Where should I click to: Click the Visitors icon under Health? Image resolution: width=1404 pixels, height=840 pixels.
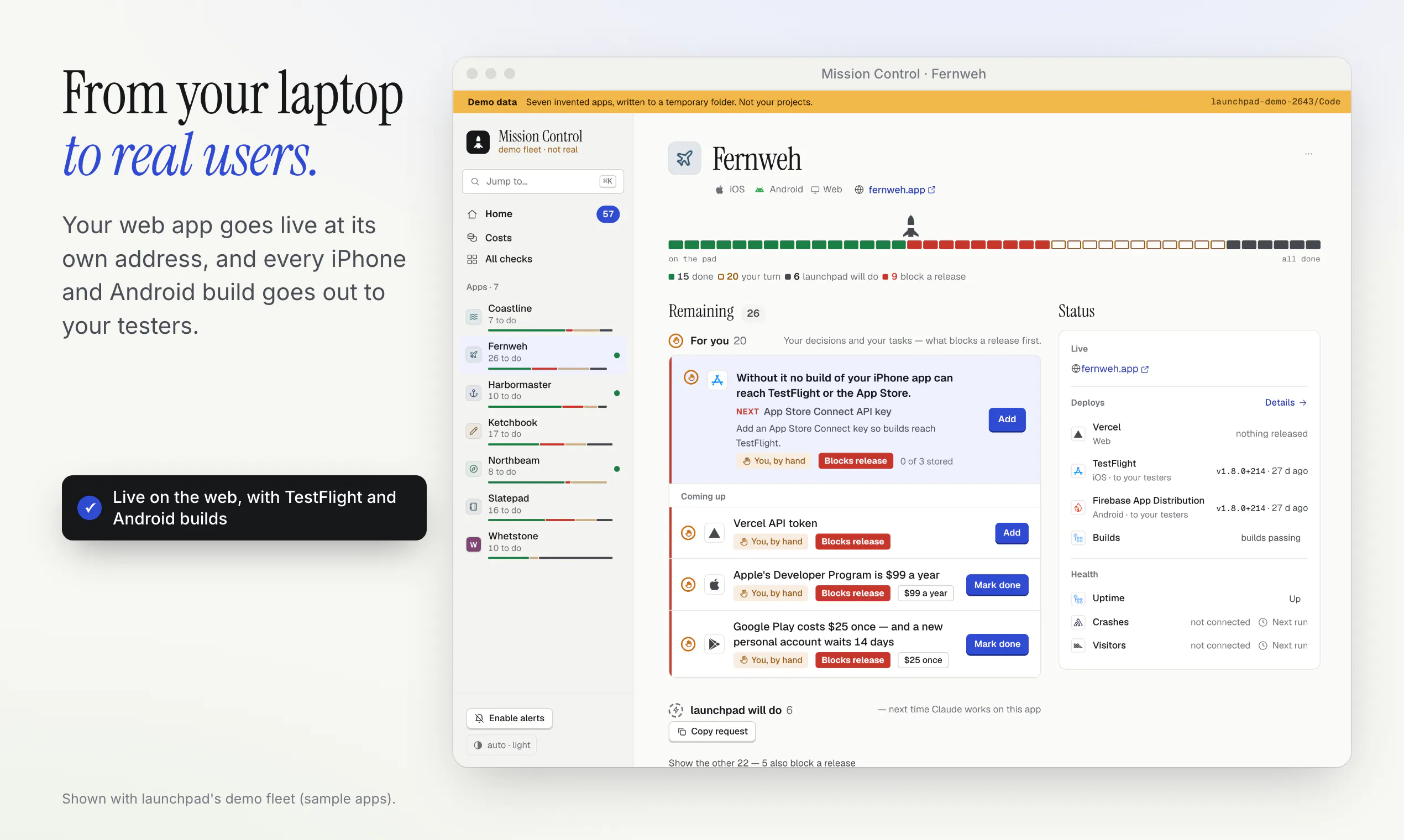tap(1078, 645)
